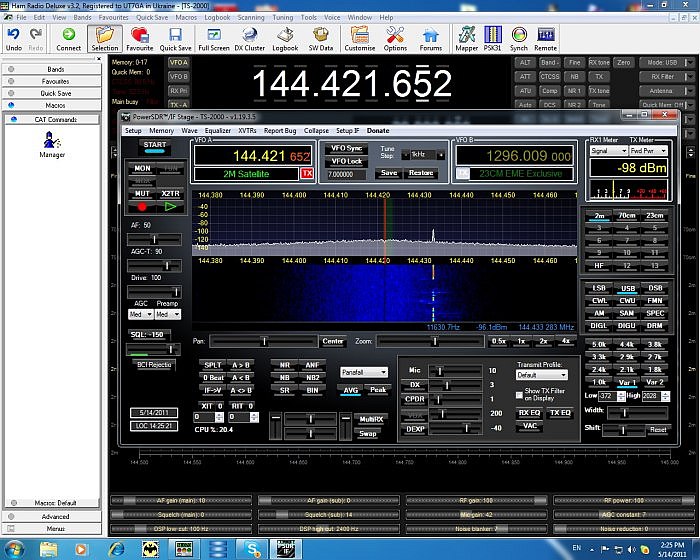Screen dimensions: 700x560
Task: Open the Scanning menu in HRD
Action: click(250, 17)
